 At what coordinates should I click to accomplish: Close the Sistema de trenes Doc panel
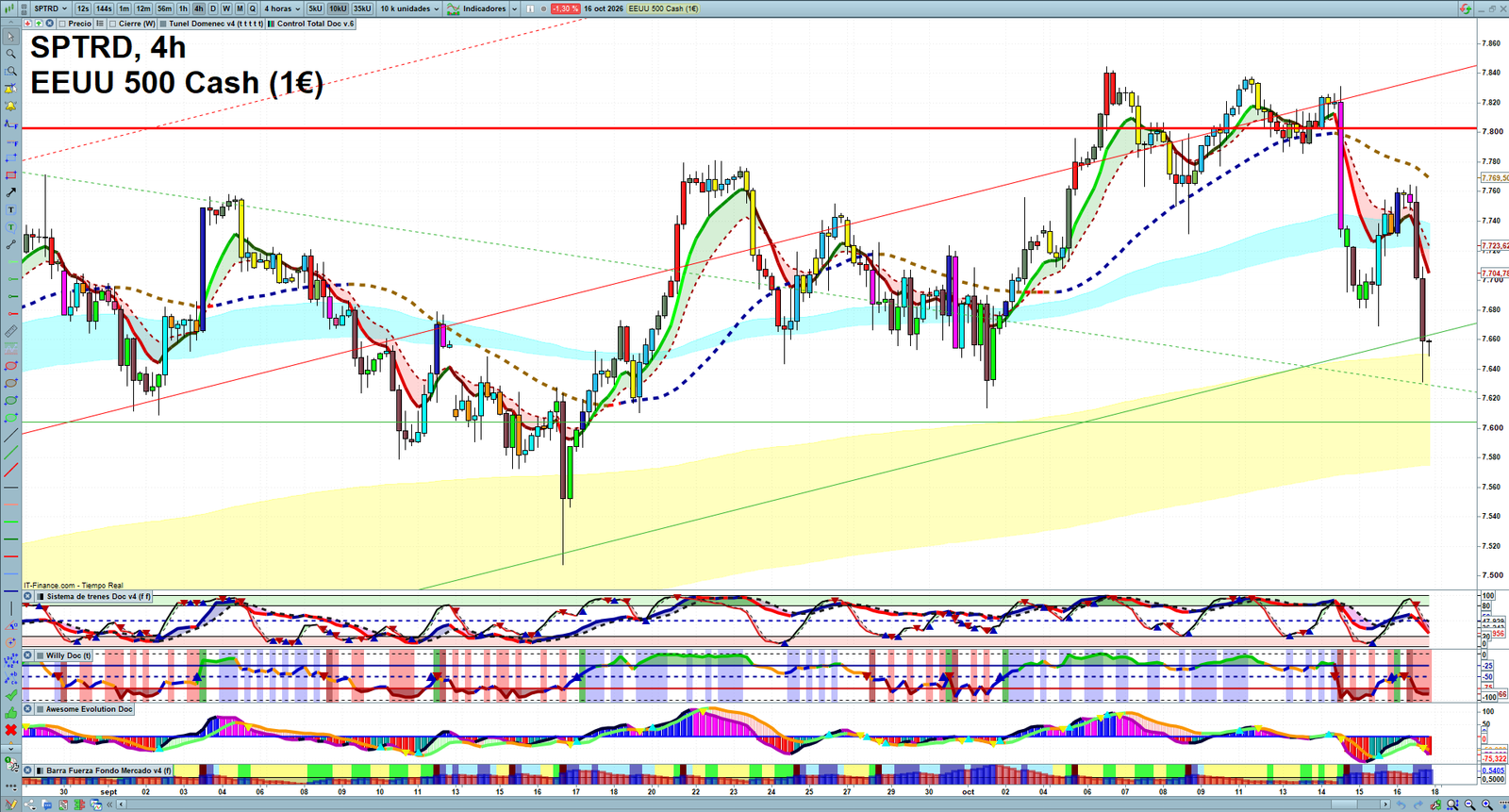[x=28, y=597]
